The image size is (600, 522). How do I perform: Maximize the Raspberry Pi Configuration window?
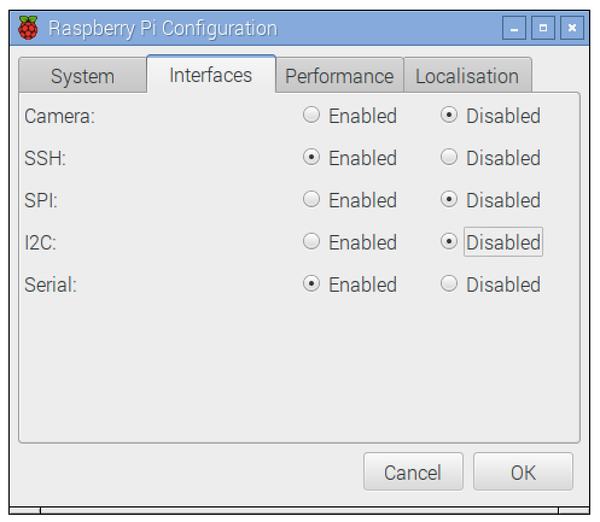tap(543, 29)
